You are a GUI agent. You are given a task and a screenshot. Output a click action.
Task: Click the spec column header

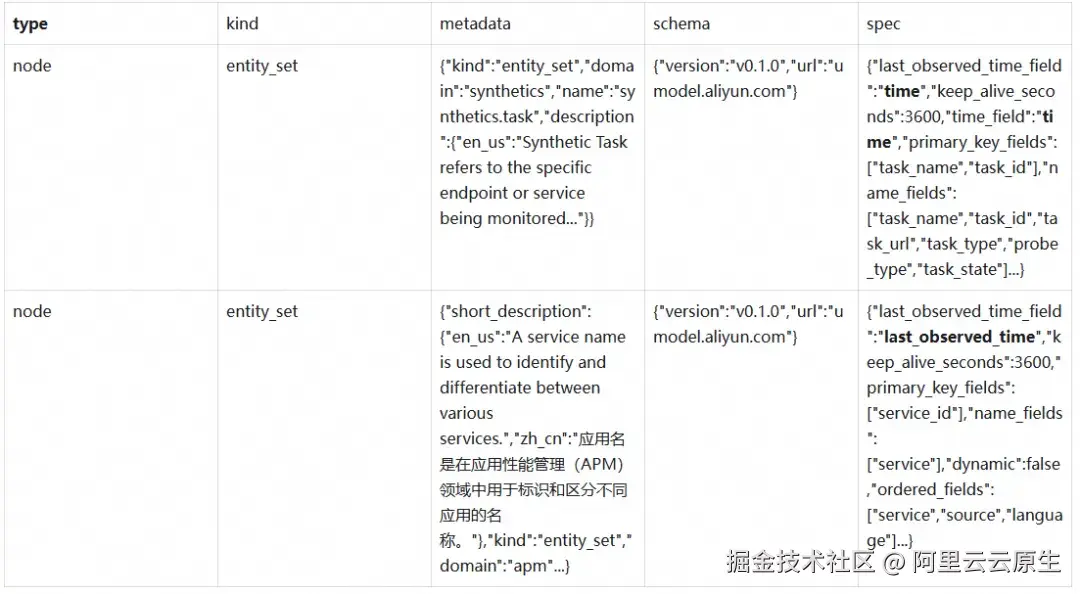click(x=884, y=24)
